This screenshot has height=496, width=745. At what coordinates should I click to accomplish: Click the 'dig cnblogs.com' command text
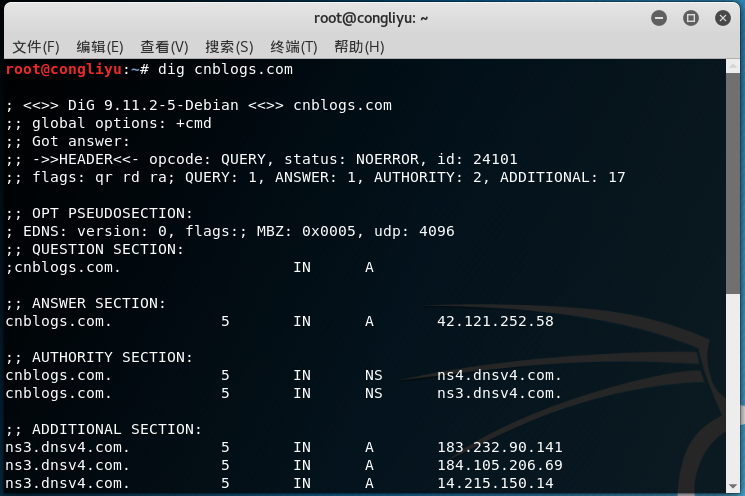click(x=225, y=70)
